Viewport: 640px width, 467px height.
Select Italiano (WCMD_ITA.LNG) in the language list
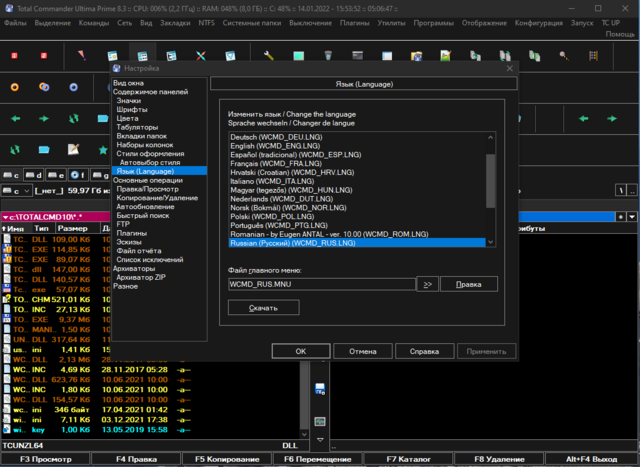357,181
